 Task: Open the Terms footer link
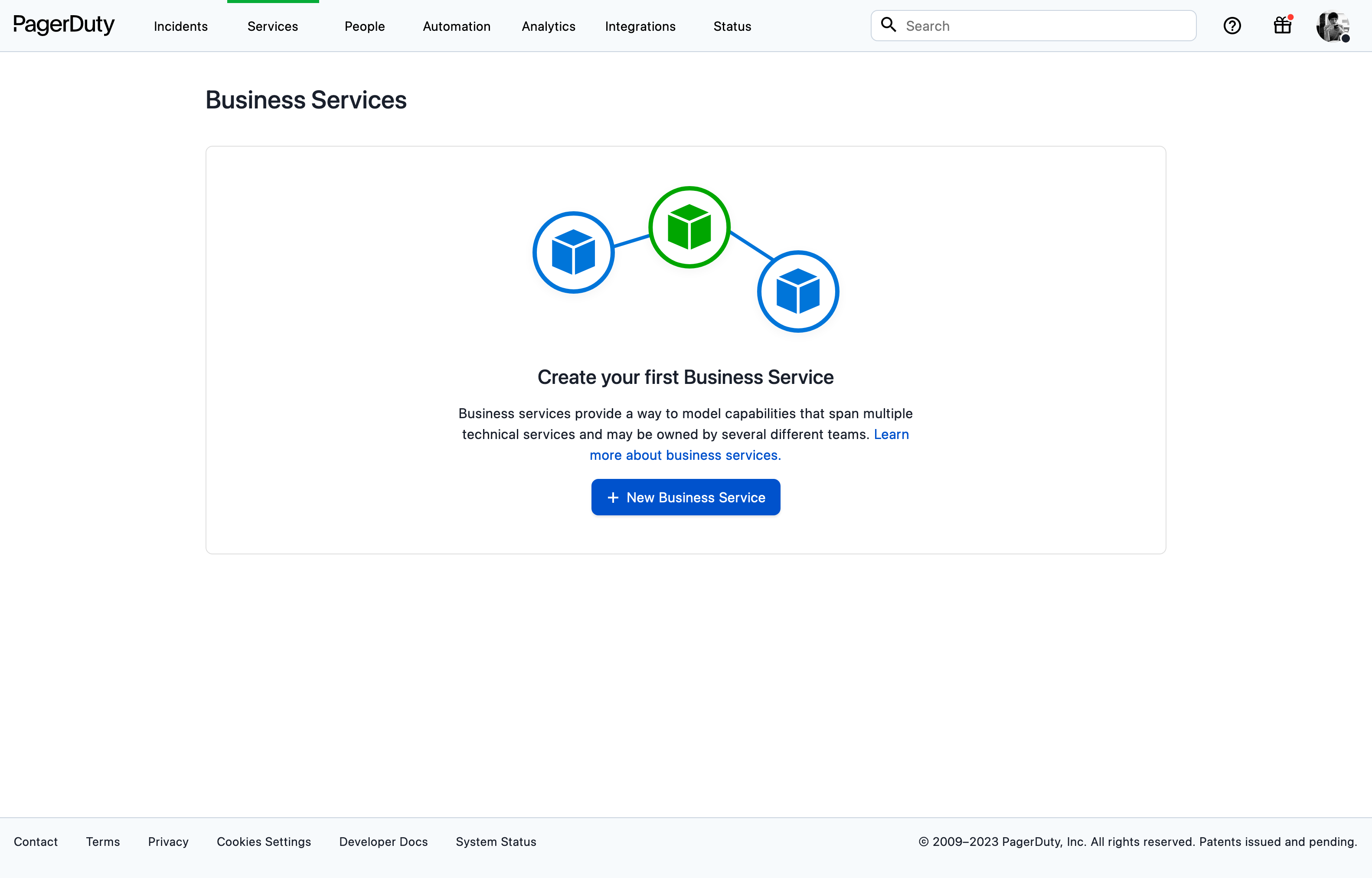[x=103, y=842]
